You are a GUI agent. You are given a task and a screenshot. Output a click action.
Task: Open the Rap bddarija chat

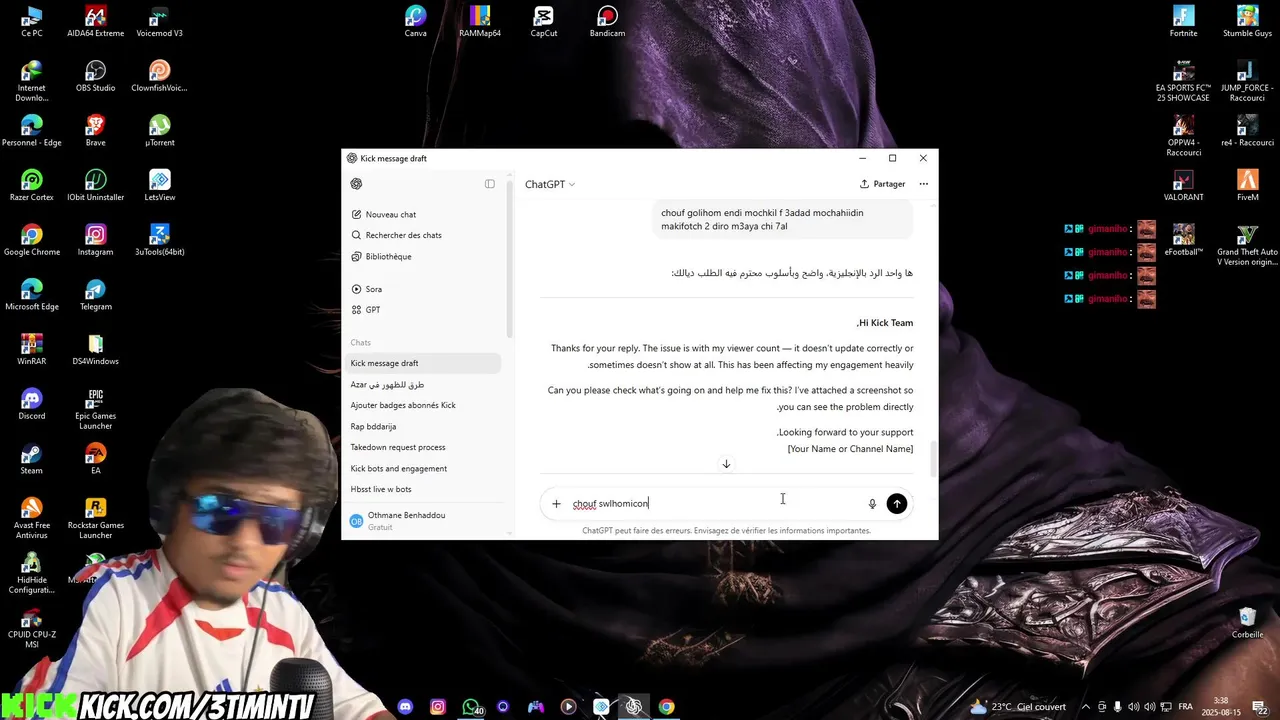pyautogui.click(x=424, y=426)
